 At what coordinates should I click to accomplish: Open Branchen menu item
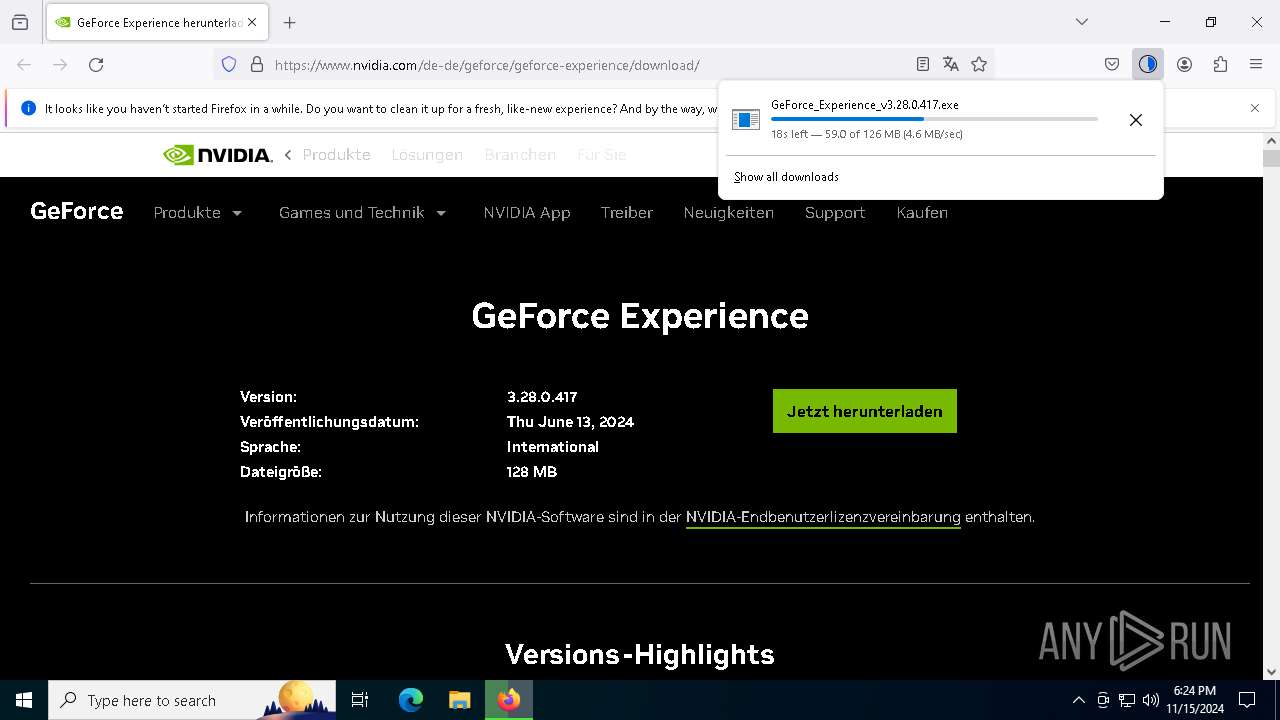520,155
